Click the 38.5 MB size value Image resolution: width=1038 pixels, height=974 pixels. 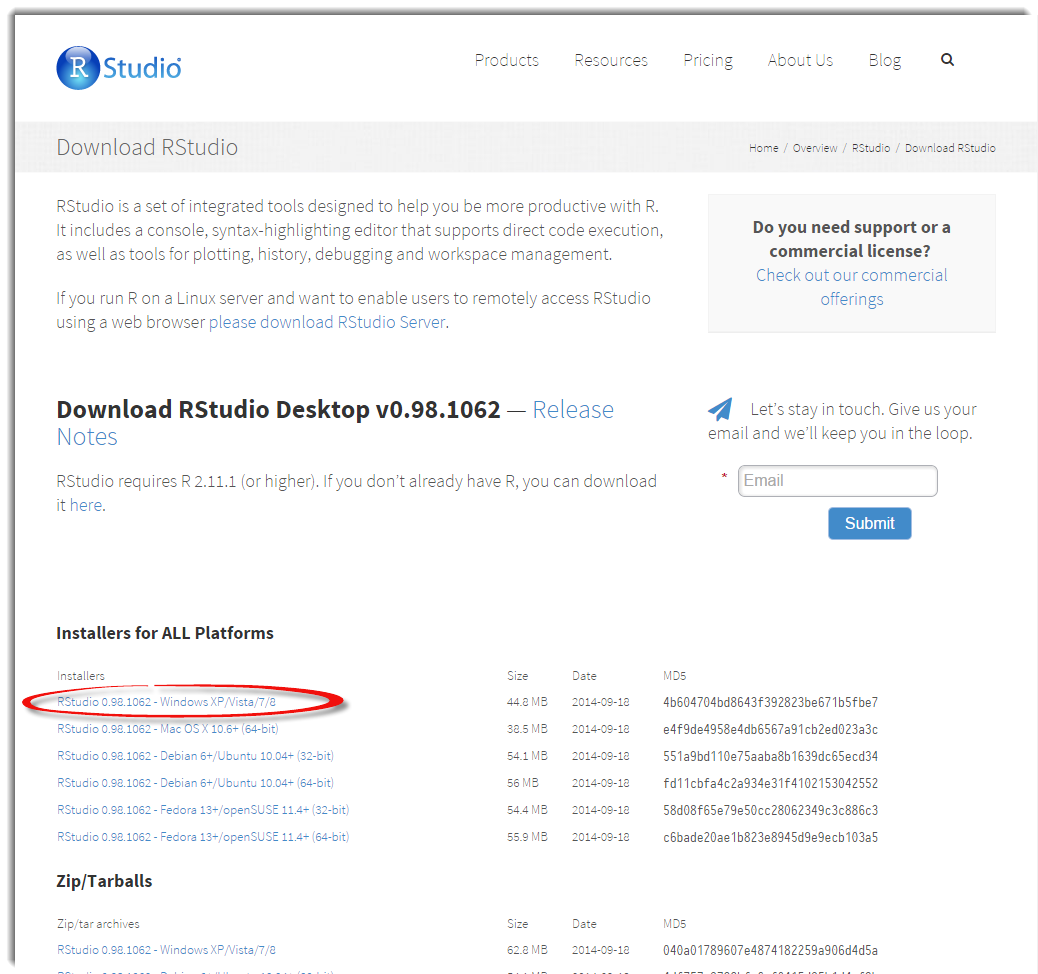(527, 730)
